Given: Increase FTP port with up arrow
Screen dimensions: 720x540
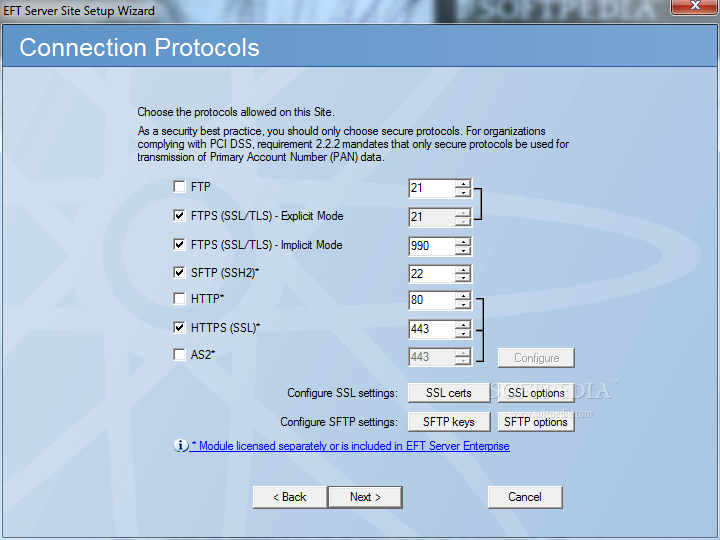Looking at the screenshot, I should [463, 184].
